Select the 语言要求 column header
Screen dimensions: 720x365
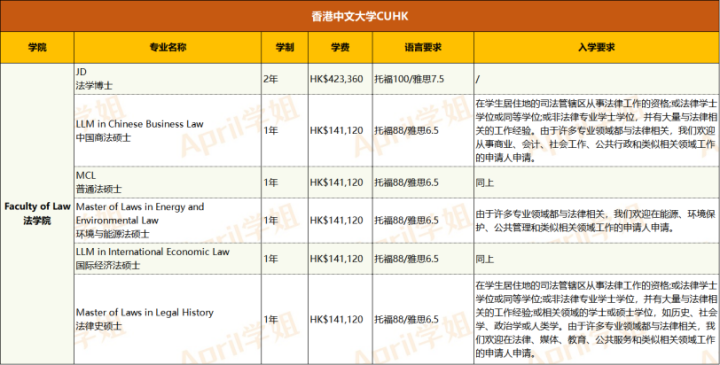click(x=423, y=47)
